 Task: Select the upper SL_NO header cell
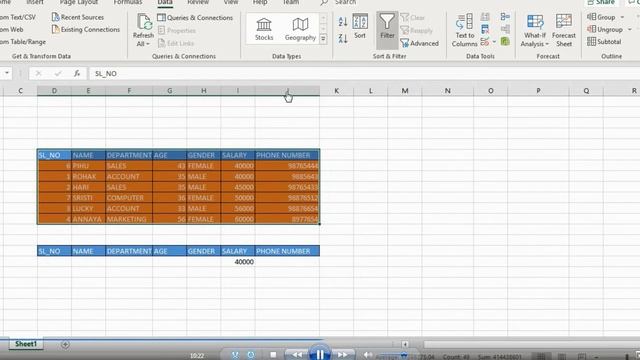[54, 155]
